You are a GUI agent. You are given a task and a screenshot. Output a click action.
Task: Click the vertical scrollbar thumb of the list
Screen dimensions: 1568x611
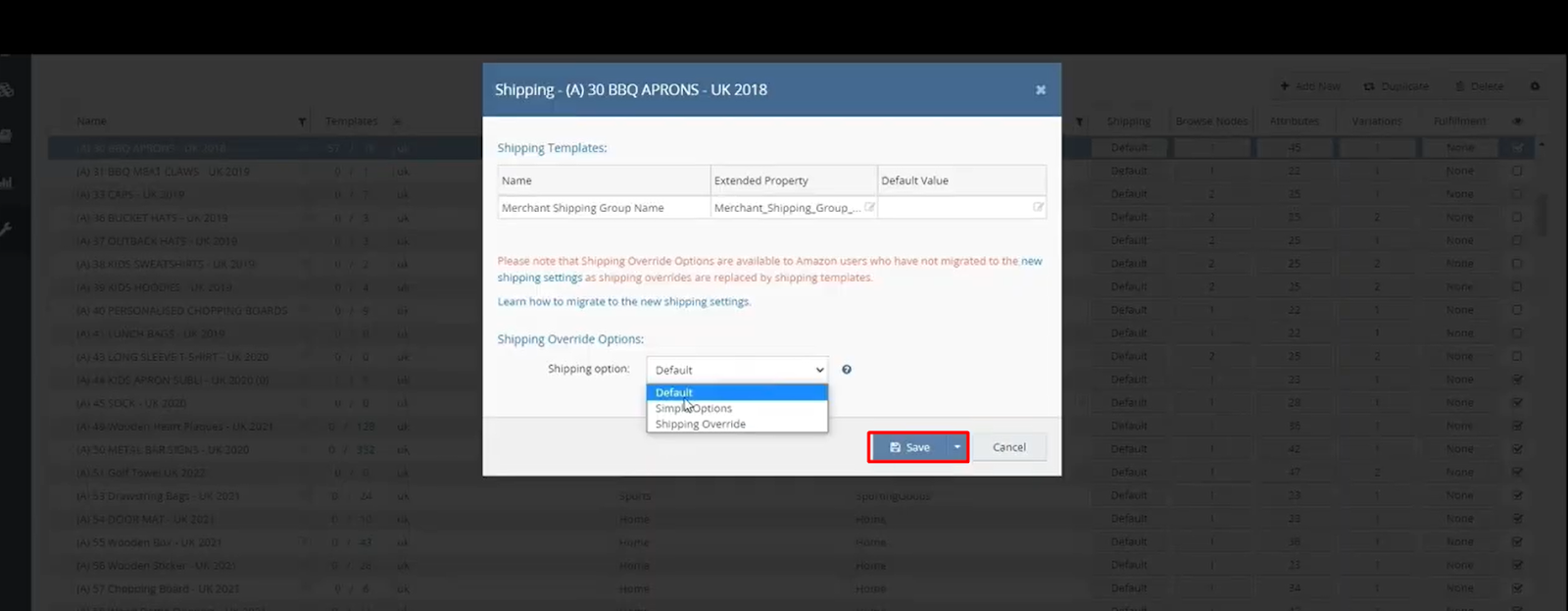(1543, 214)
